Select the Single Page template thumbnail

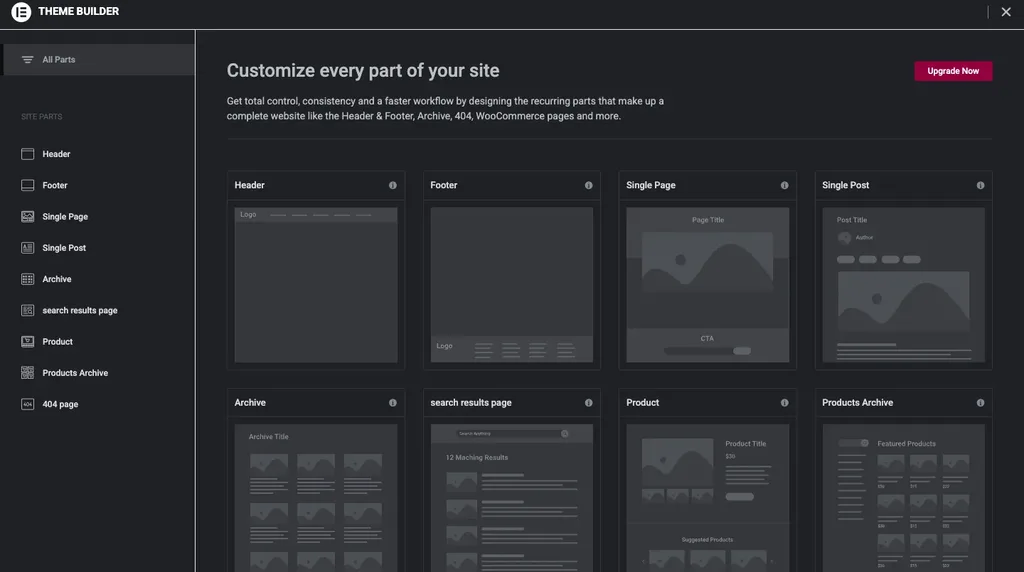[x=708, y=285]
